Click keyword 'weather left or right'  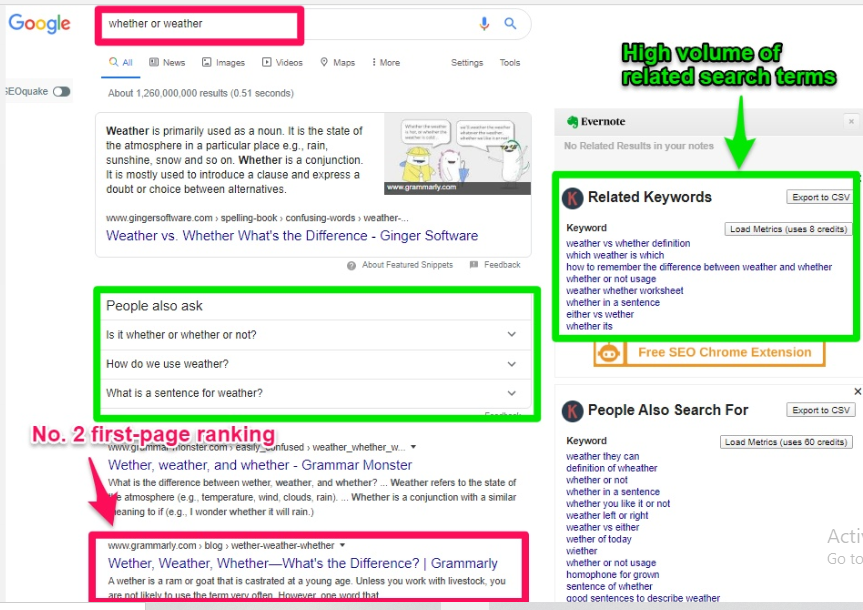[x=607, y=516]
